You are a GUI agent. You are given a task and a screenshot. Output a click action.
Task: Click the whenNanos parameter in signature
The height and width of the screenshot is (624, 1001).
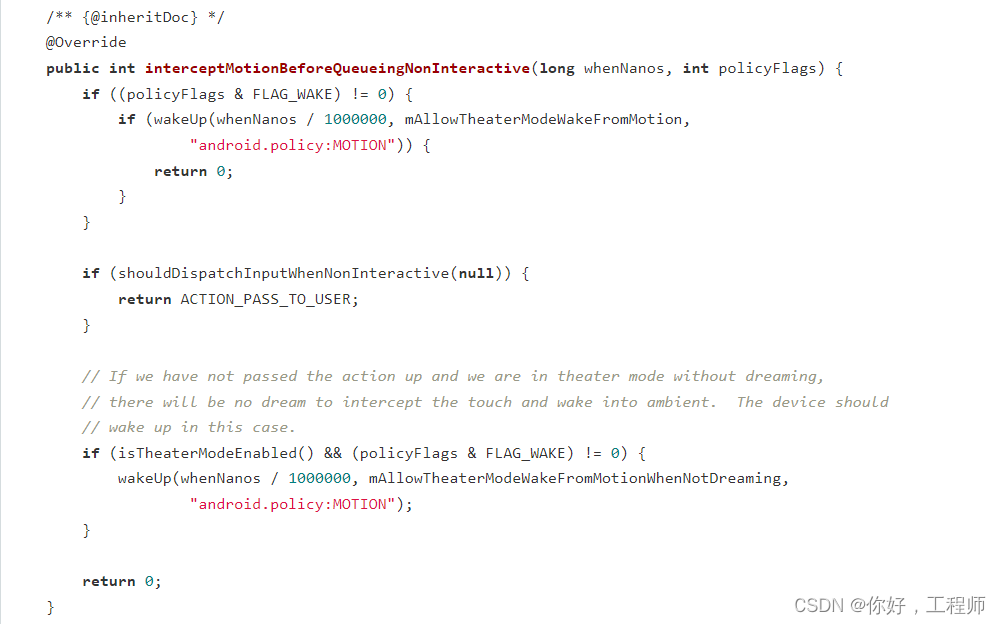coord(624,68)
